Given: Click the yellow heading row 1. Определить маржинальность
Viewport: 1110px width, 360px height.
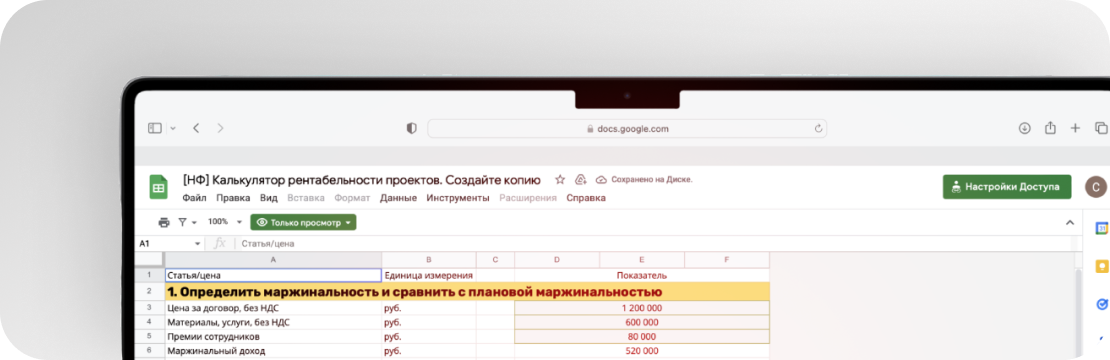Looking at the screenshot, I should 467,291.
